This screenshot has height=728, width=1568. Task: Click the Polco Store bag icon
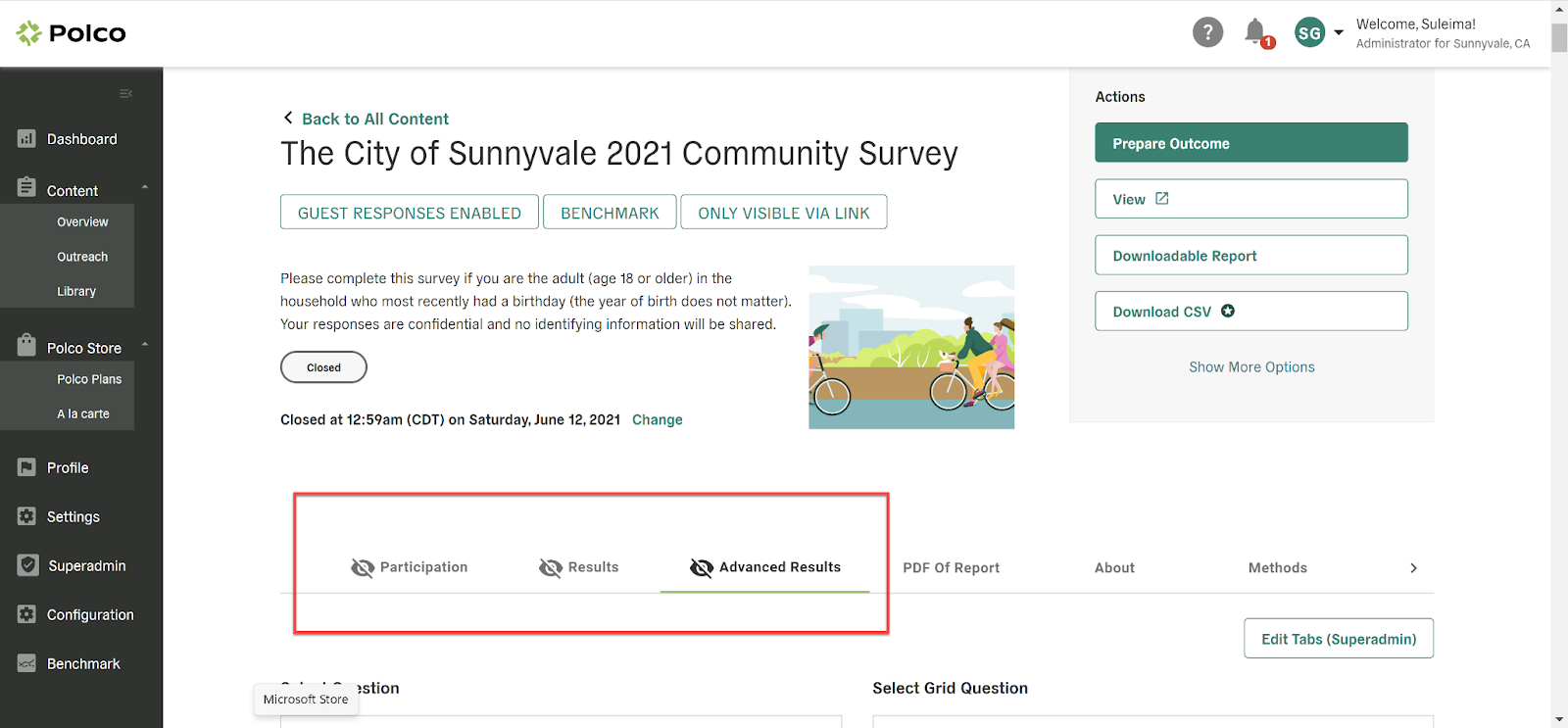(26, 345)
